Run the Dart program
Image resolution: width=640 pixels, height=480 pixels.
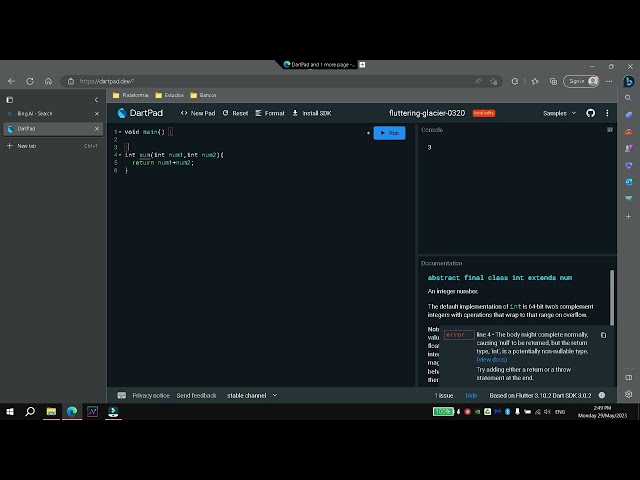pos(389,133)
